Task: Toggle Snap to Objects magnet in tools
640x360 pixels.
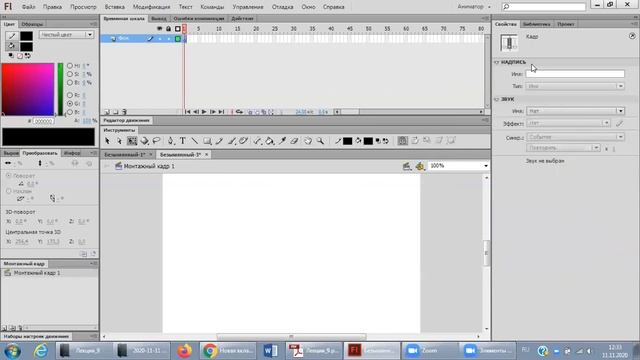Action: coord(402,141)
